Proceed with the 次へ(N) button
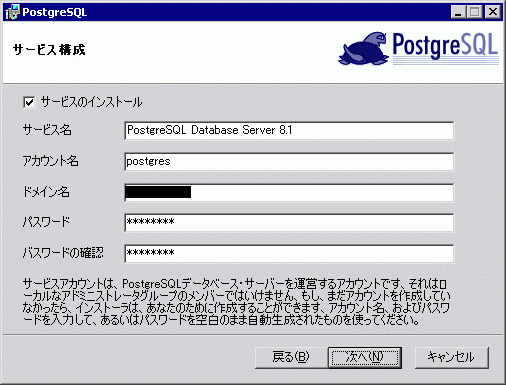Screen dimensions: 506x385 [365, 357]
